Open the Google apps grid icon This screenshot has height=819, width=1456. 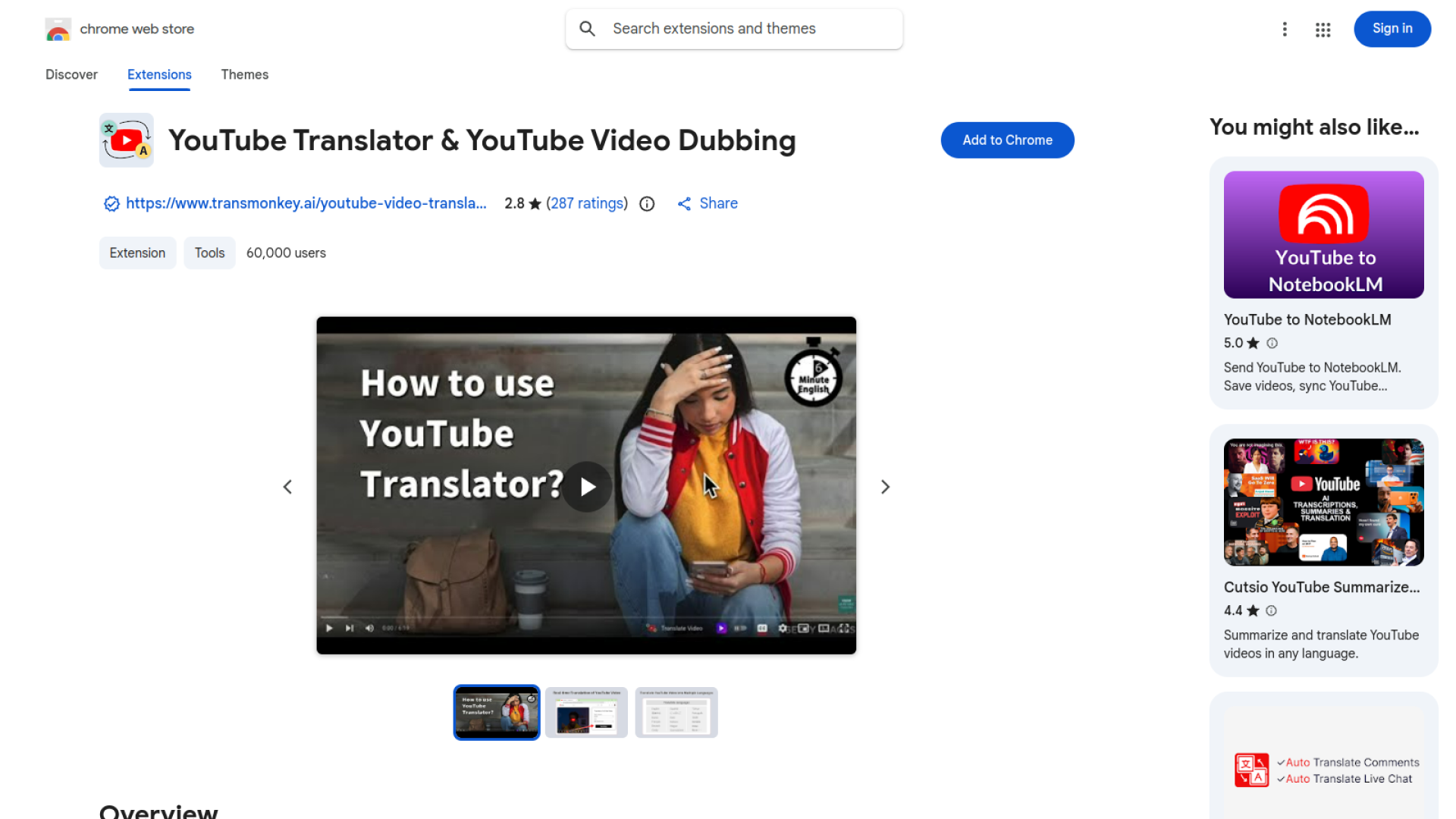1323,29
